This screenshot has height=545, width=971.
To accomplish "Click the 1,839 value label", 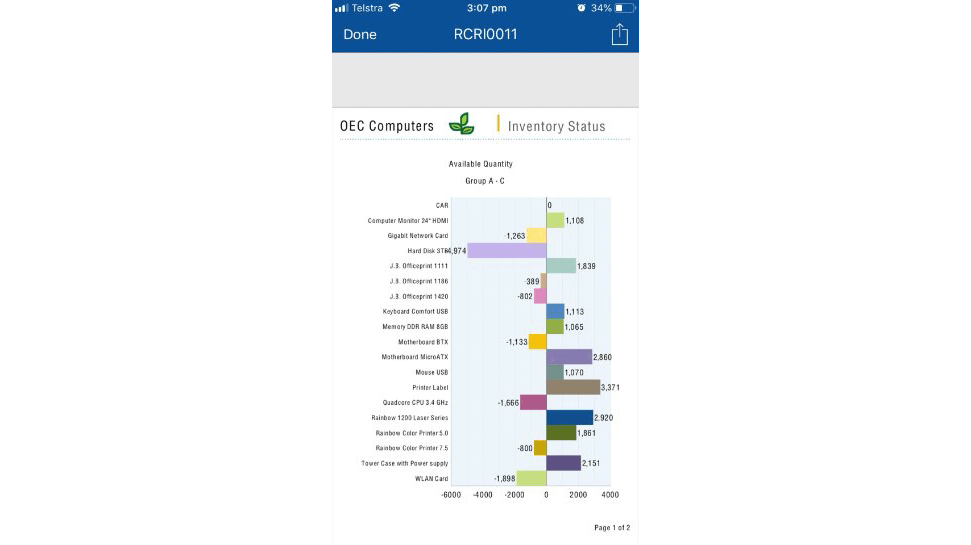I will (586, 266).
